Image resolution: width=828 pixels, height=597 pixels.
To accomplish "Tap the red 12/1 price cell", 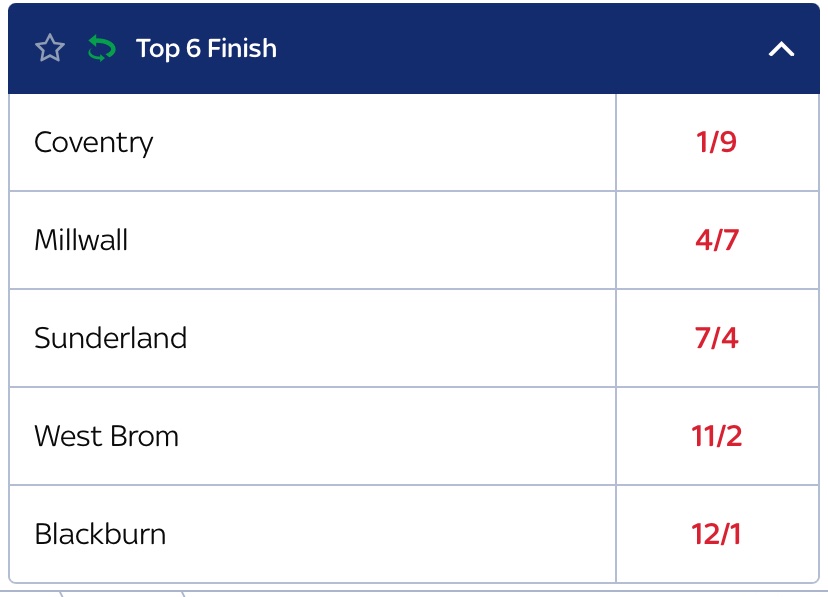I will [716, 534].
